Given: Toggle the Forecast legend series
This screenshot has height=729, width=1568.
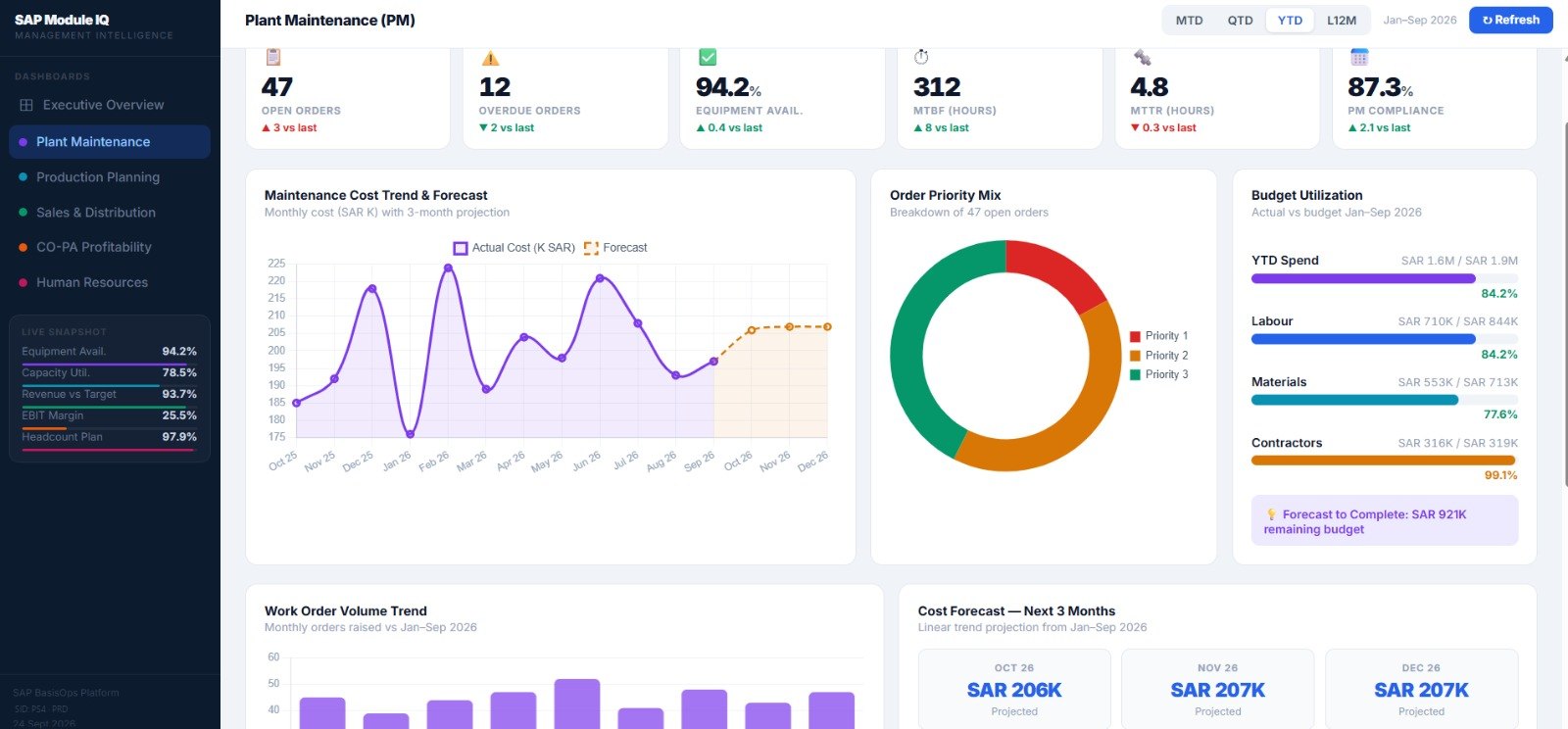Looking at the screenshot, I should (615, 248).
